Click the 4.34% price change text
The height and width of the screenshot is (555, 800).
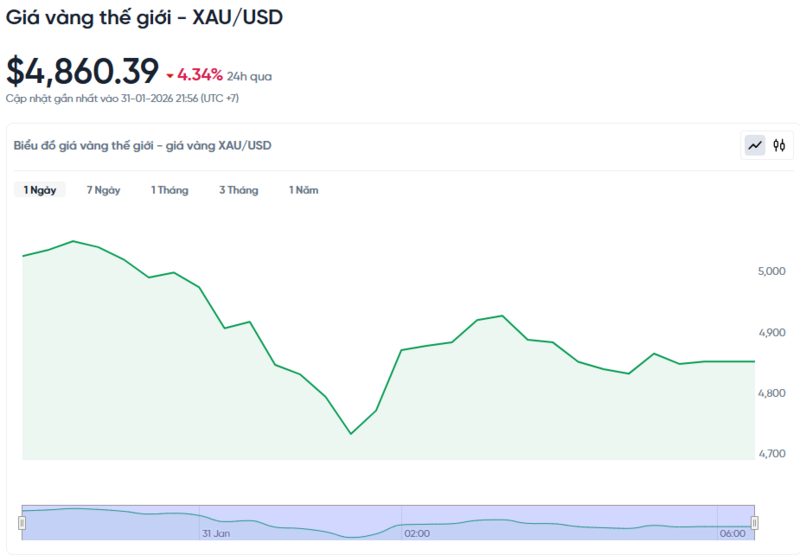(x=200, y=75)
